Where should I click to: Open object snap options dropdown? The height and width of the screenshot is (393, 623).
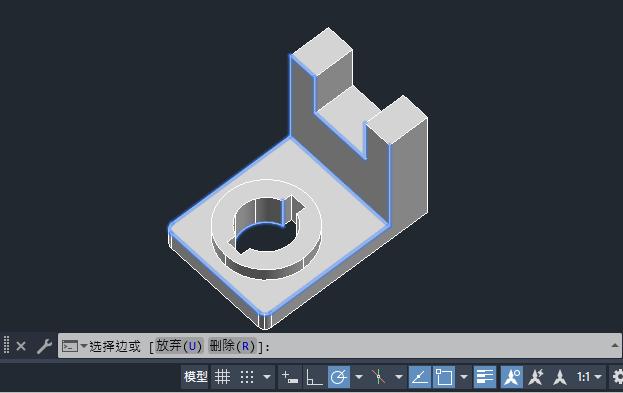point(464,376)
